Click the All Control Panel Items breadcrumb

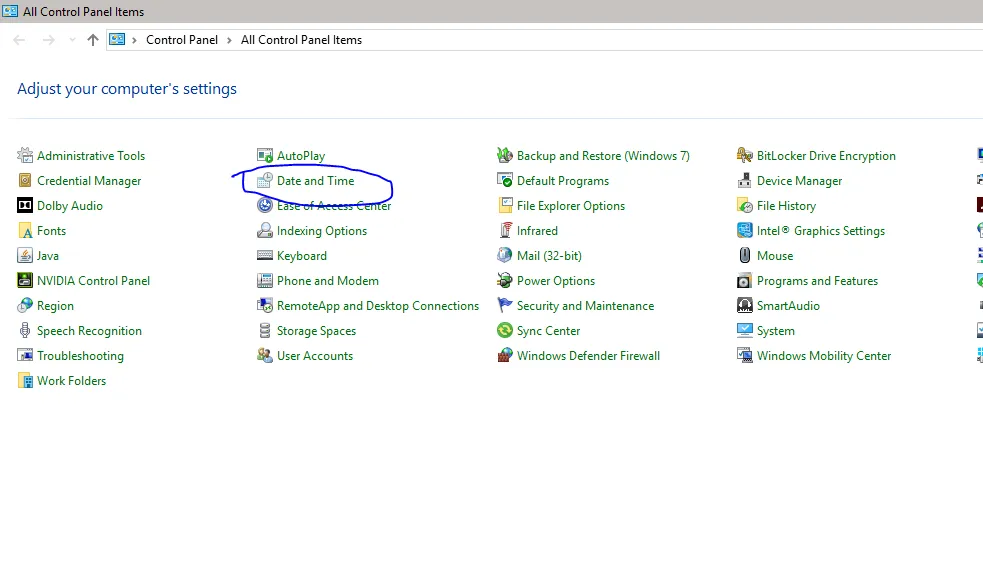[302, 40]
